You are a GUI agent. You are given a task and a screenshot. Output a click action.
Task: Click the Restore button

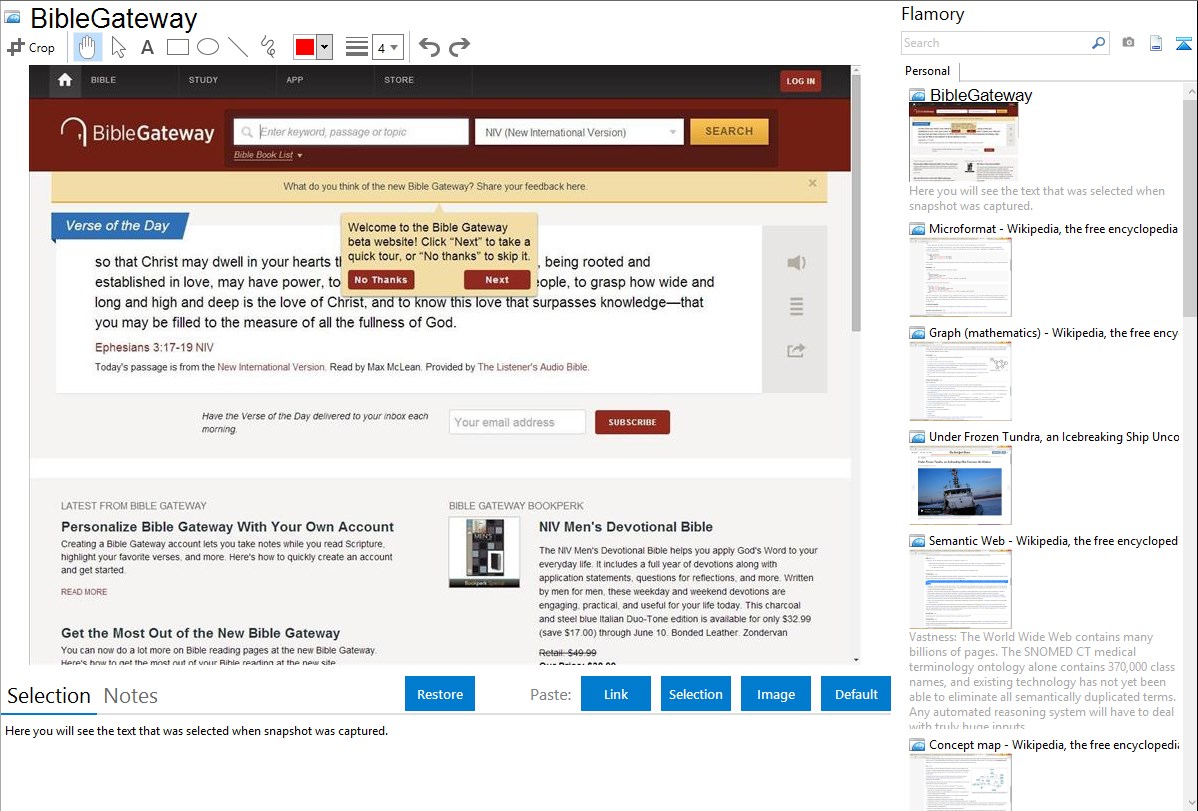(x=440, y=694)
